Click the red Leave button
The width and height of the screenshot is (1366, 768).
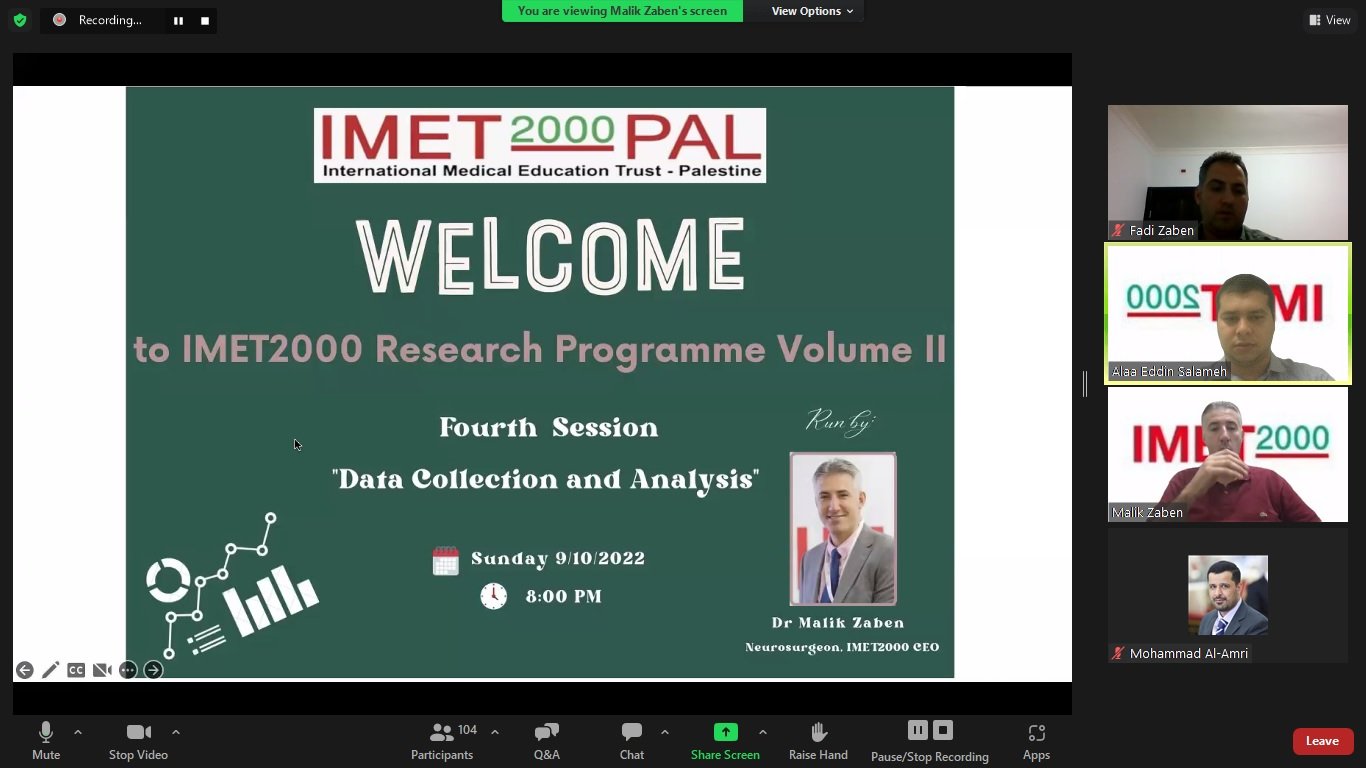1322,741
